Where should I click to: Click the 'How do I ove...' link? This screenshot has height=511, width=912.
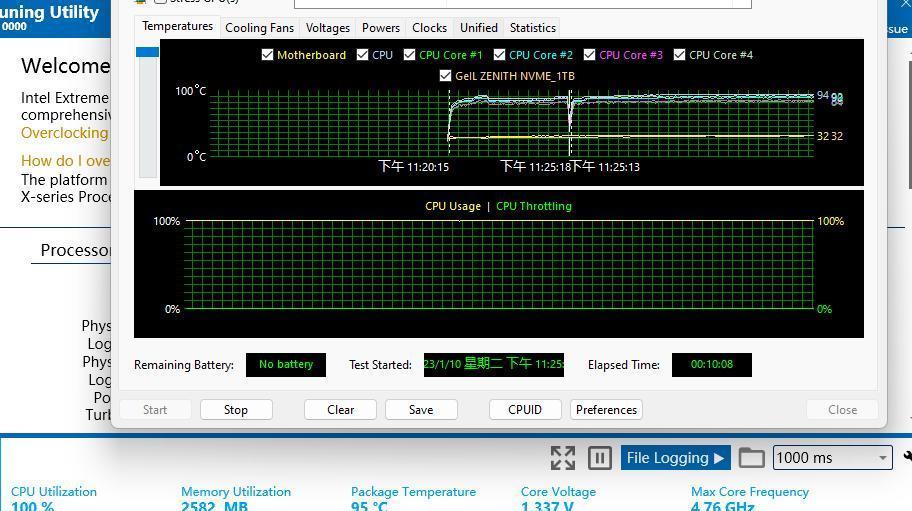65,161
